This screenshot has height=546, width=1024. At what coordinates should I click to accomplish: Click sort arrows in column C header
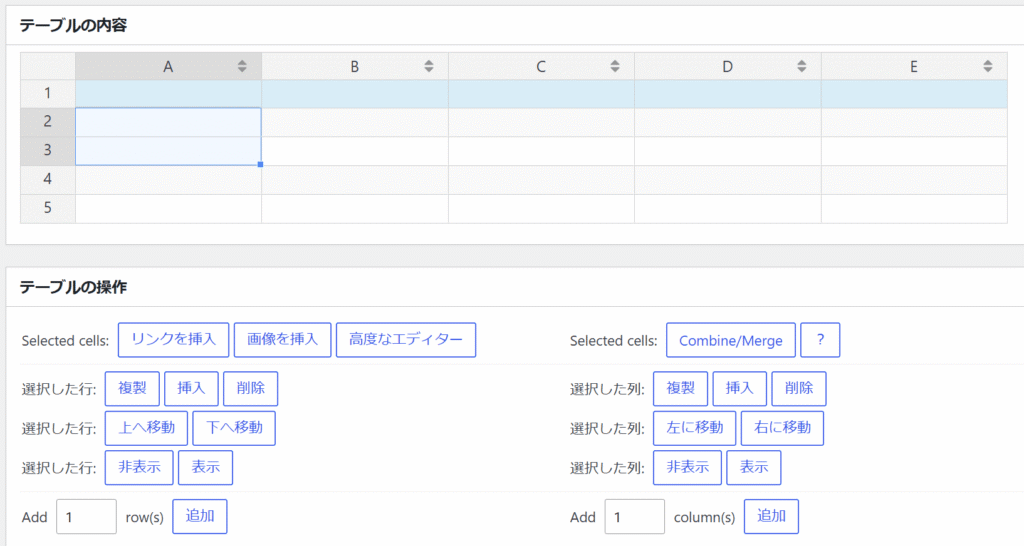tap(615, 67)
